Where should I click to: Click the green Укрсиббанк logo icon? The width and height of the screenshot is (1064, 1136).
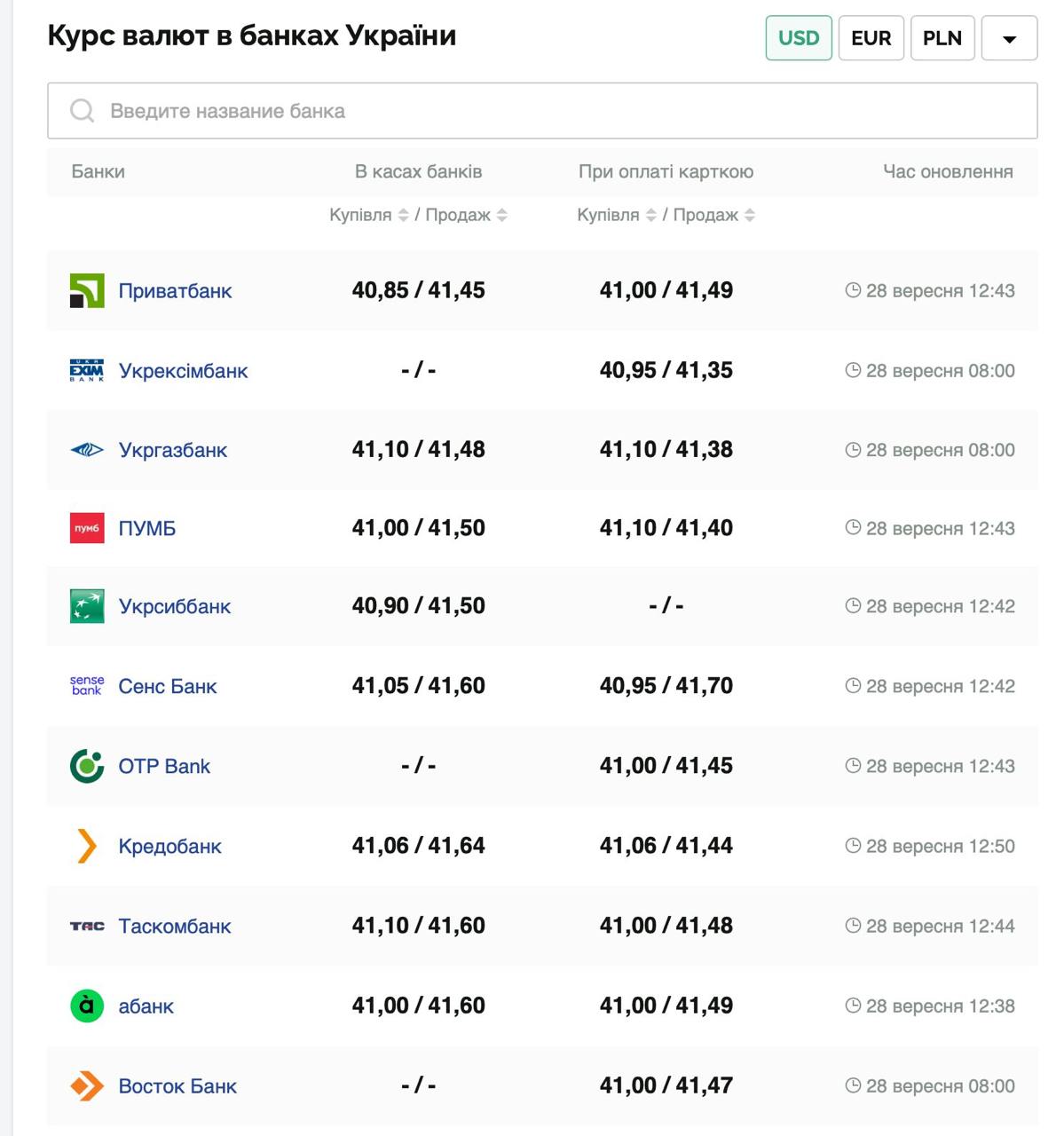(x=87, y=606)
